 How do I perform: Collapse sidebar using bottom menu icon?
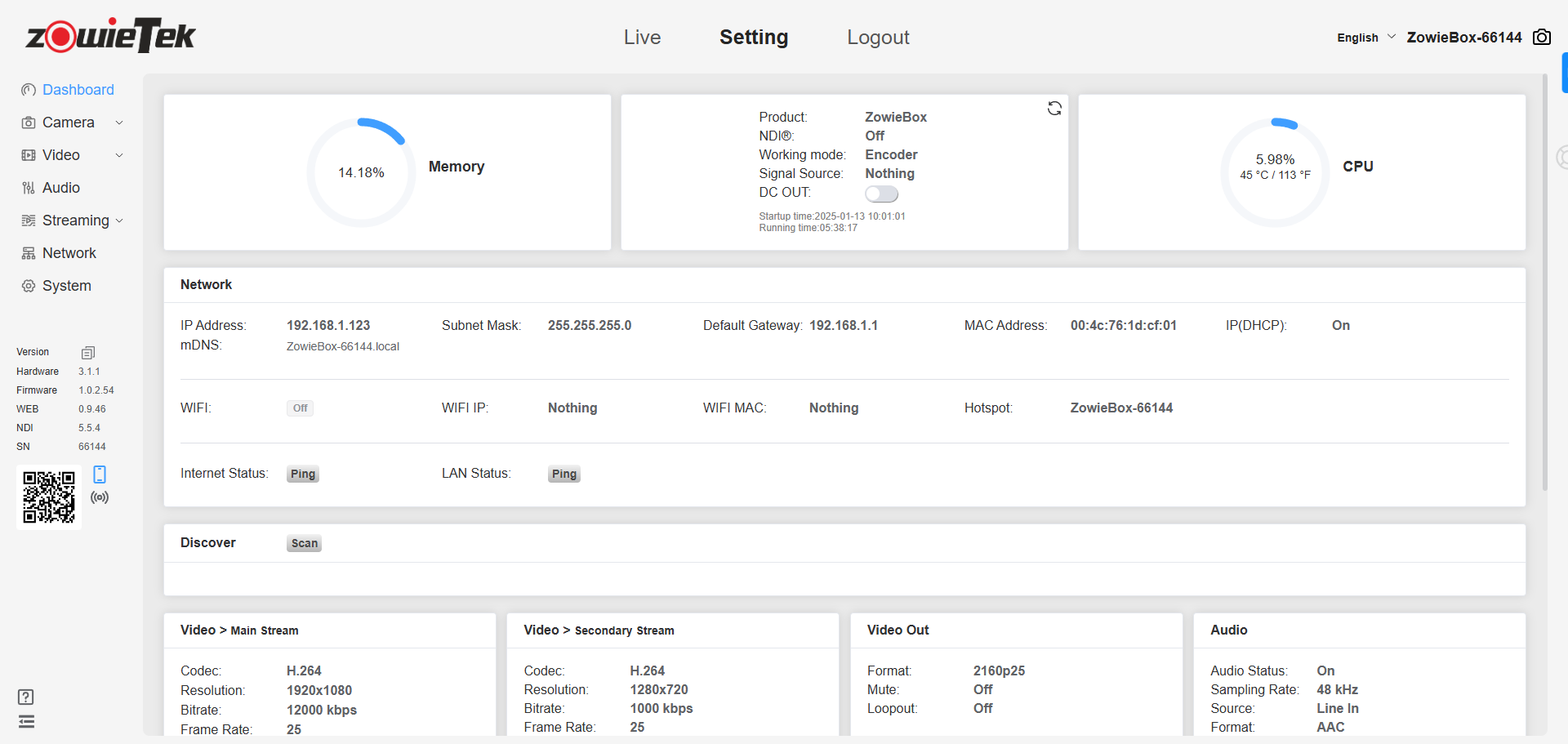point(26,722)
